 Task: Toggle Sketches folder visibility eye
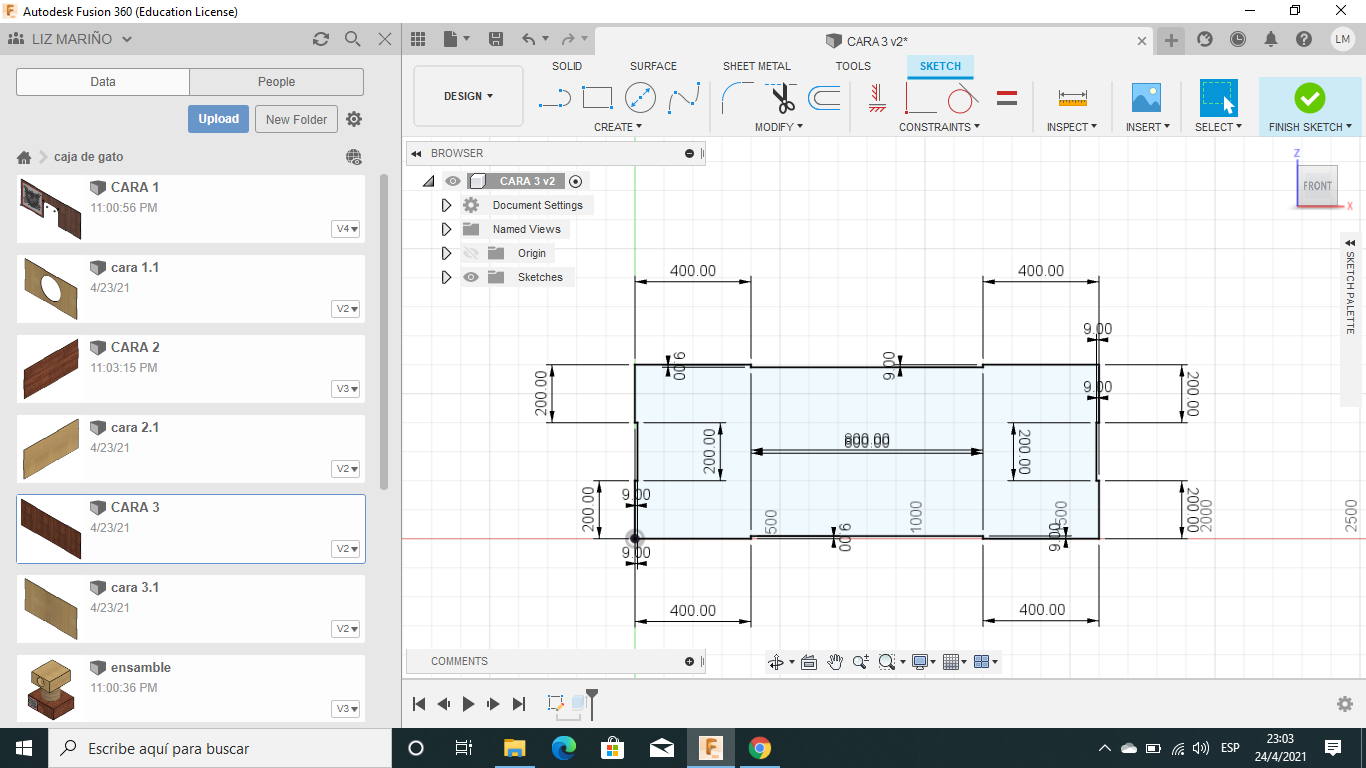pos(471,277)
